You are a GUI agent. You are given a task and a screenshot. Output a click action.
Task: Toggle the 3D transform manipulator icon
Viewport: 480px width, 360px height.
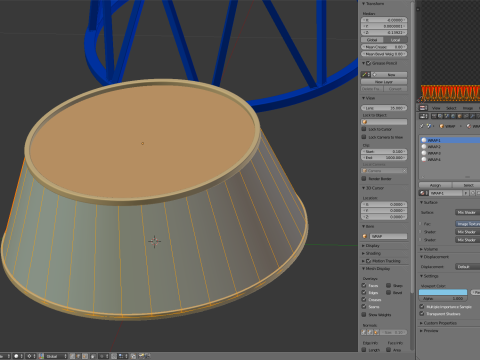pyautogui.click(x=41, y=356)
